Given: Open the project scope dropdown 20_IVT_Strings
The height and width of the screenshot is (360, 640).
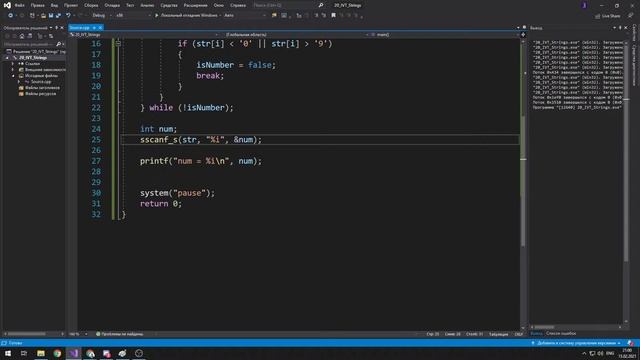Looking at the screenshot, I should pyautogui.click(x=143, y=35).
